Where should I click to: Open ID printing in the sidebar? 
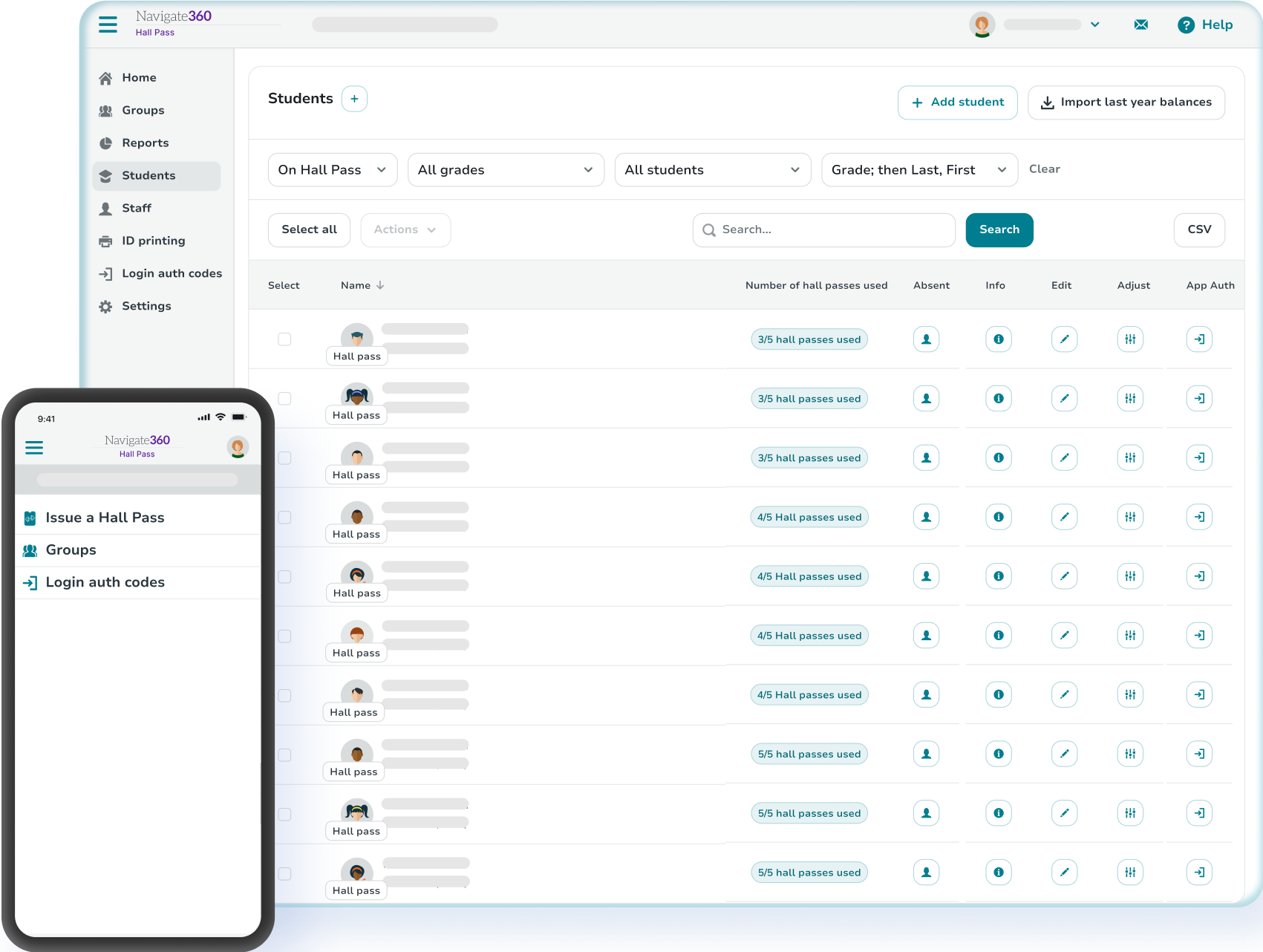click(153, 241)
